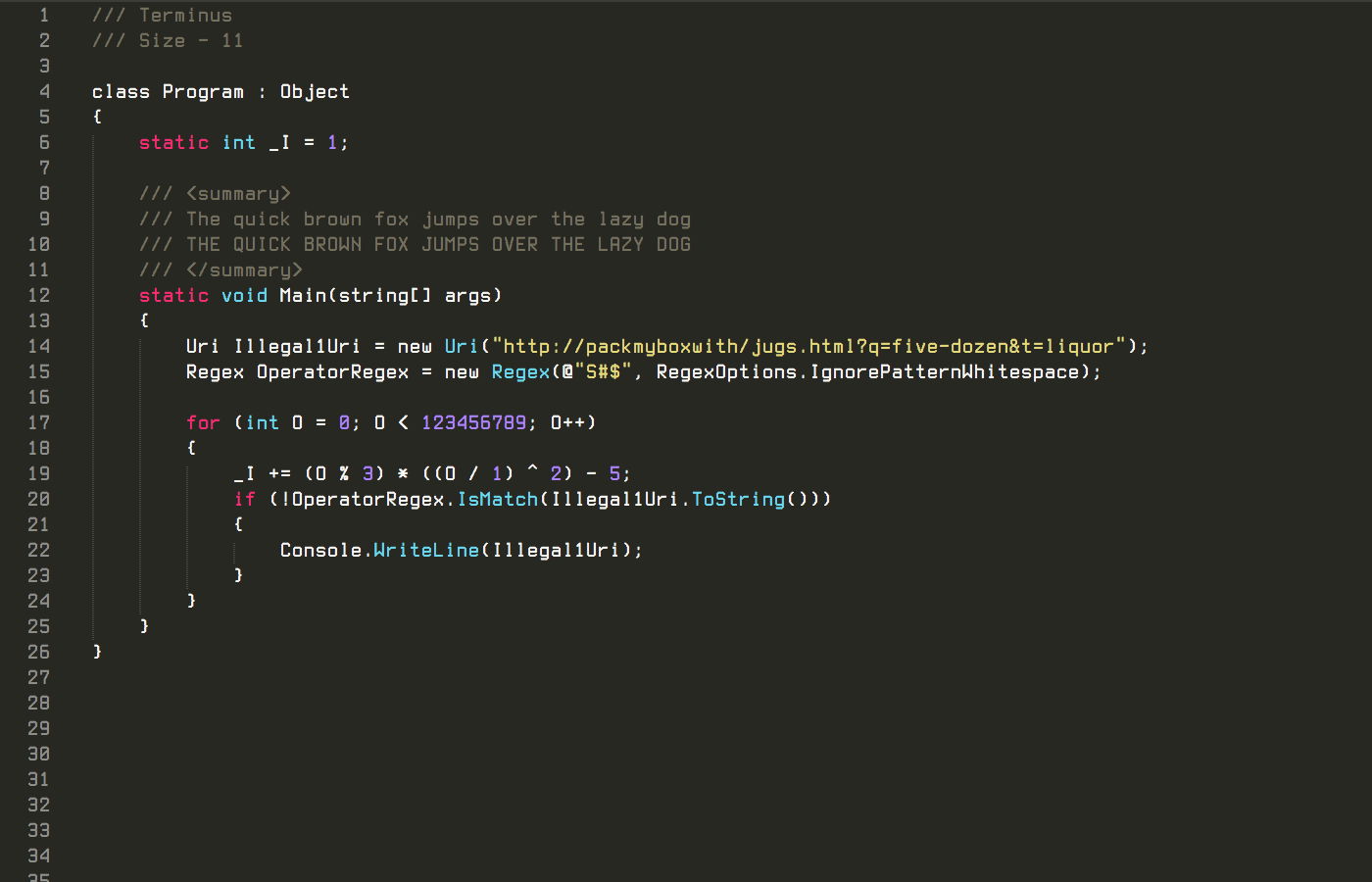The image size is (1372, 882).
Task: Click the static keyword on line 6
Action: tap(174, 142)
